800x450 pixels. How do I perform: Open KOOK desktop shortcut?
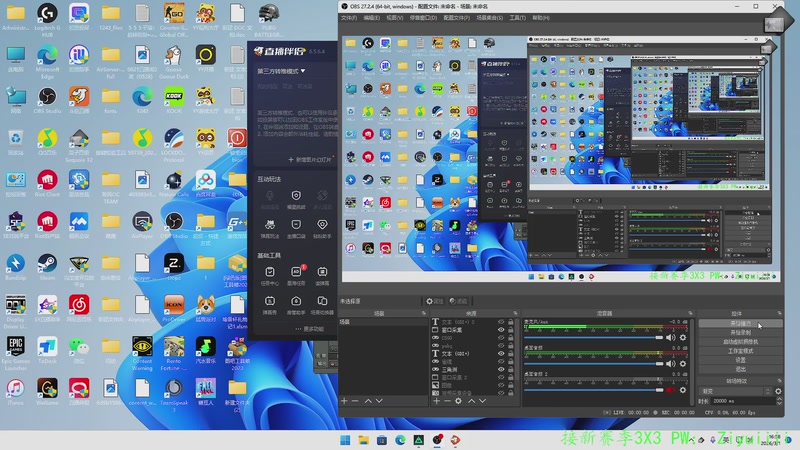tap(173, 100)
